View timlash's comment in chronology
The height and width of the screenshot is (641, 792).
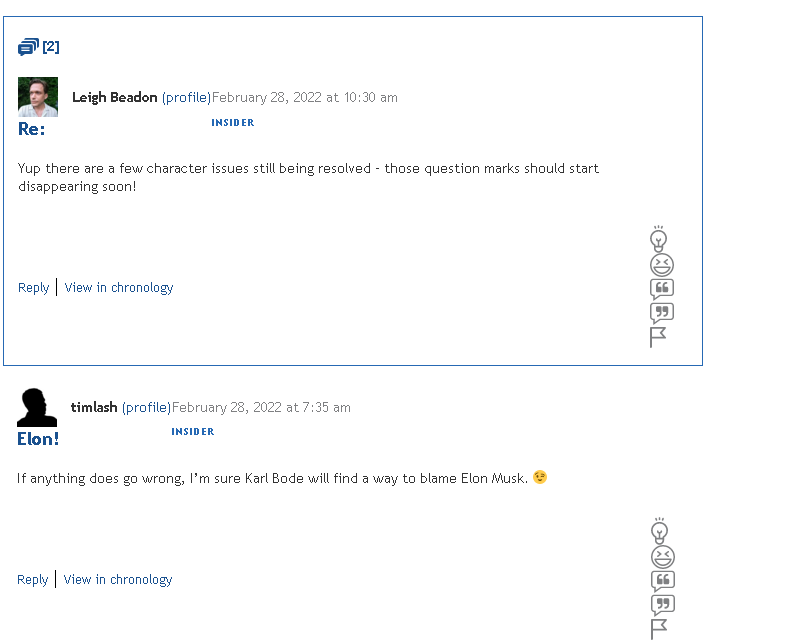pyautogui.click(x=117, y=580)
